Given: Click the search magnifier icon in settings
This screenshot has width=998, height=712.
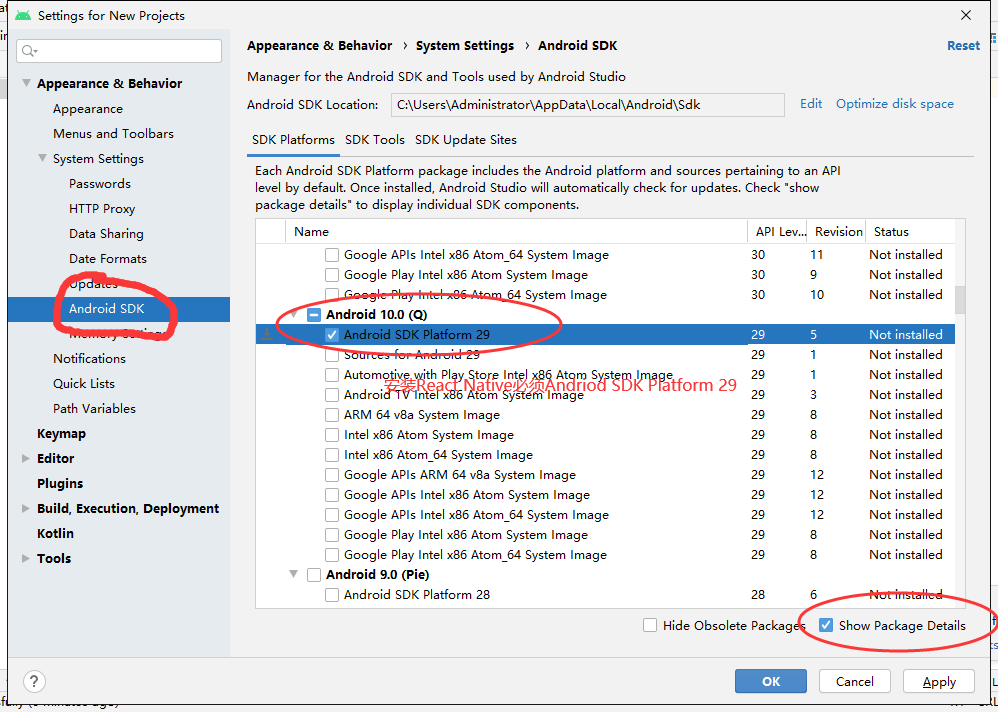Looking at the screenshot, I should [29, 51].
